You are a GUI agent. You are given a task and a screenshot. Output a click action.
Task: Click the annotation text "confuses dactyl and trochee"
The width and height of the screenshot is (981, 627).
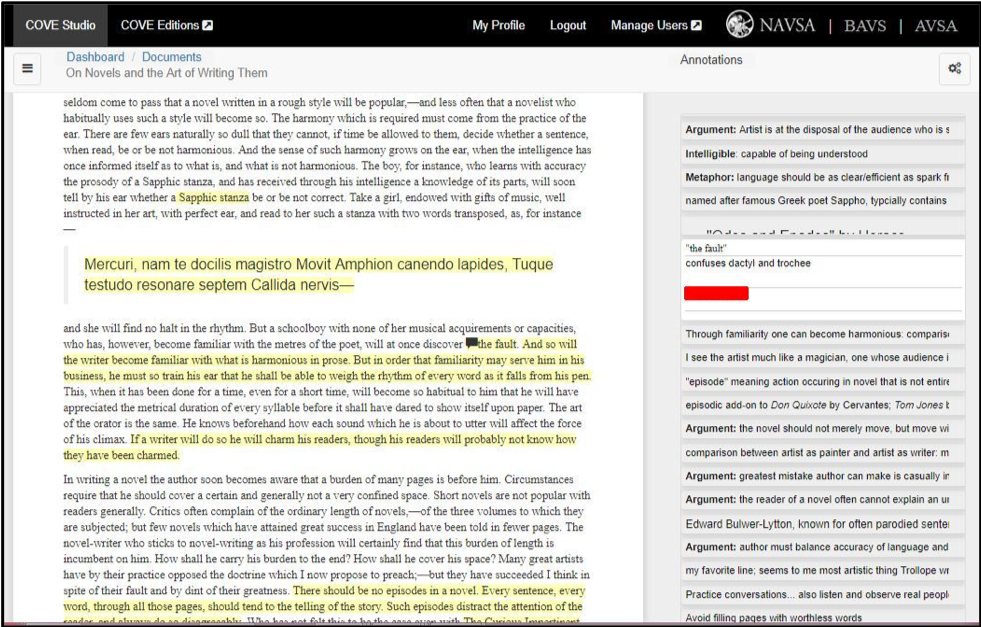748,263
